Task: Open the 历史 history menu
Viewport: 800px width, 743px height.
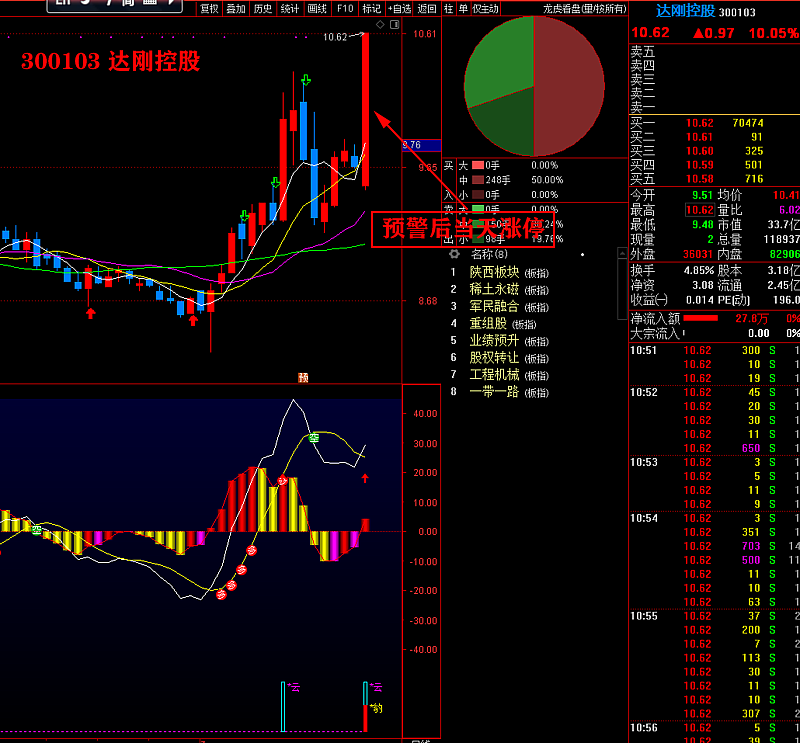Action: tap(263, 8)
